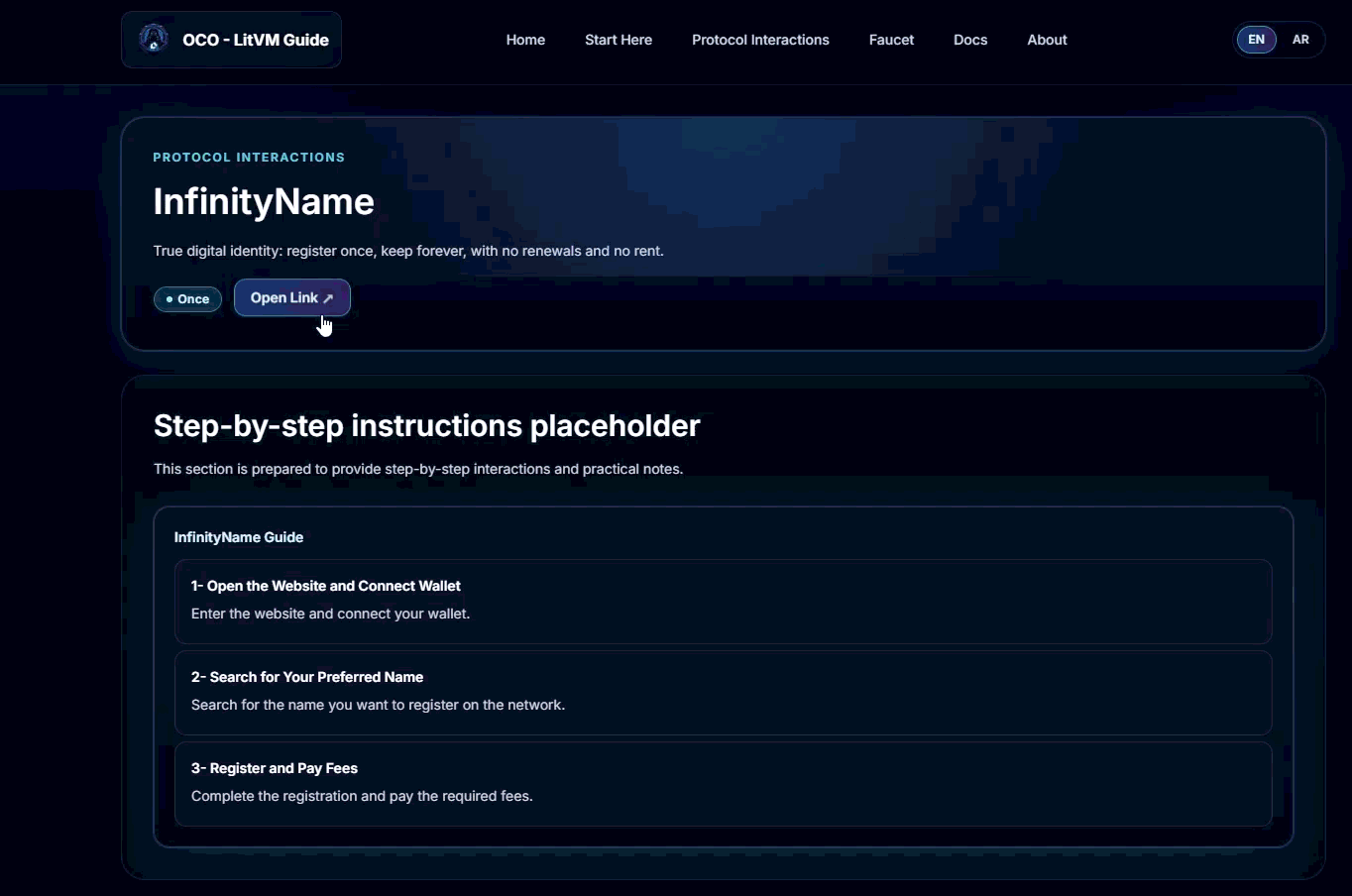The height and width of the screenshot is (896, 1352).
Task: Select step 3- Register and Pay Fees
Action: click(x=722, y=784)
